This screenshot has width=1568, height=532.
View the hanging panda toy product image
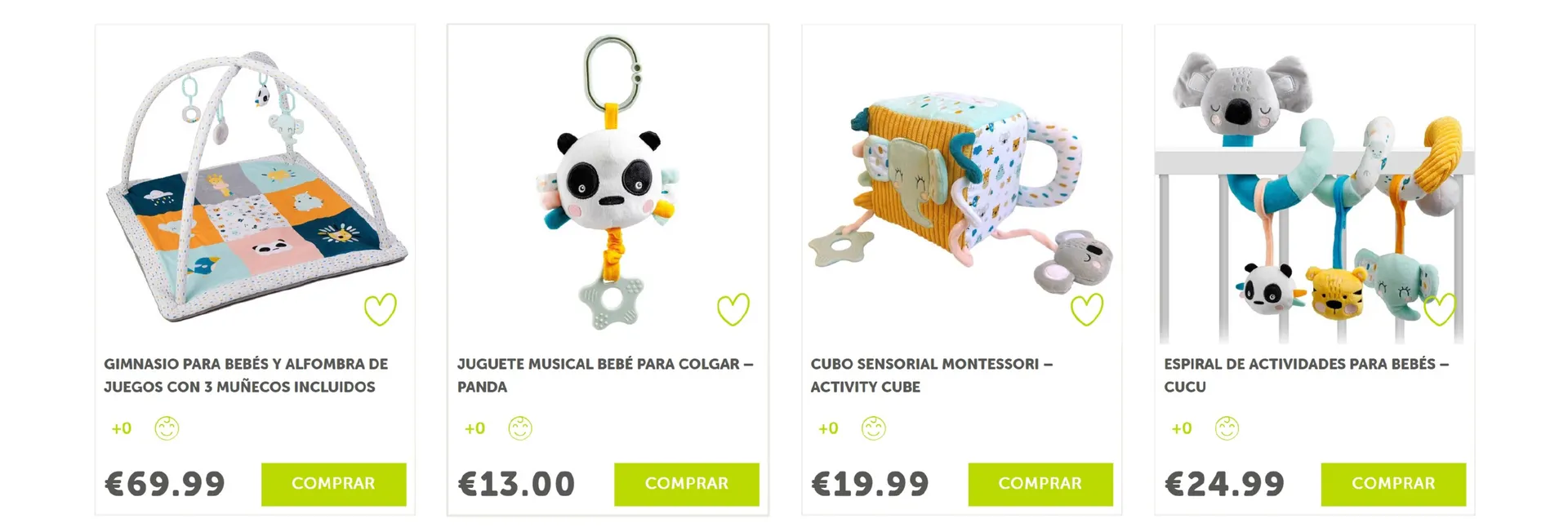pos(608,184)
